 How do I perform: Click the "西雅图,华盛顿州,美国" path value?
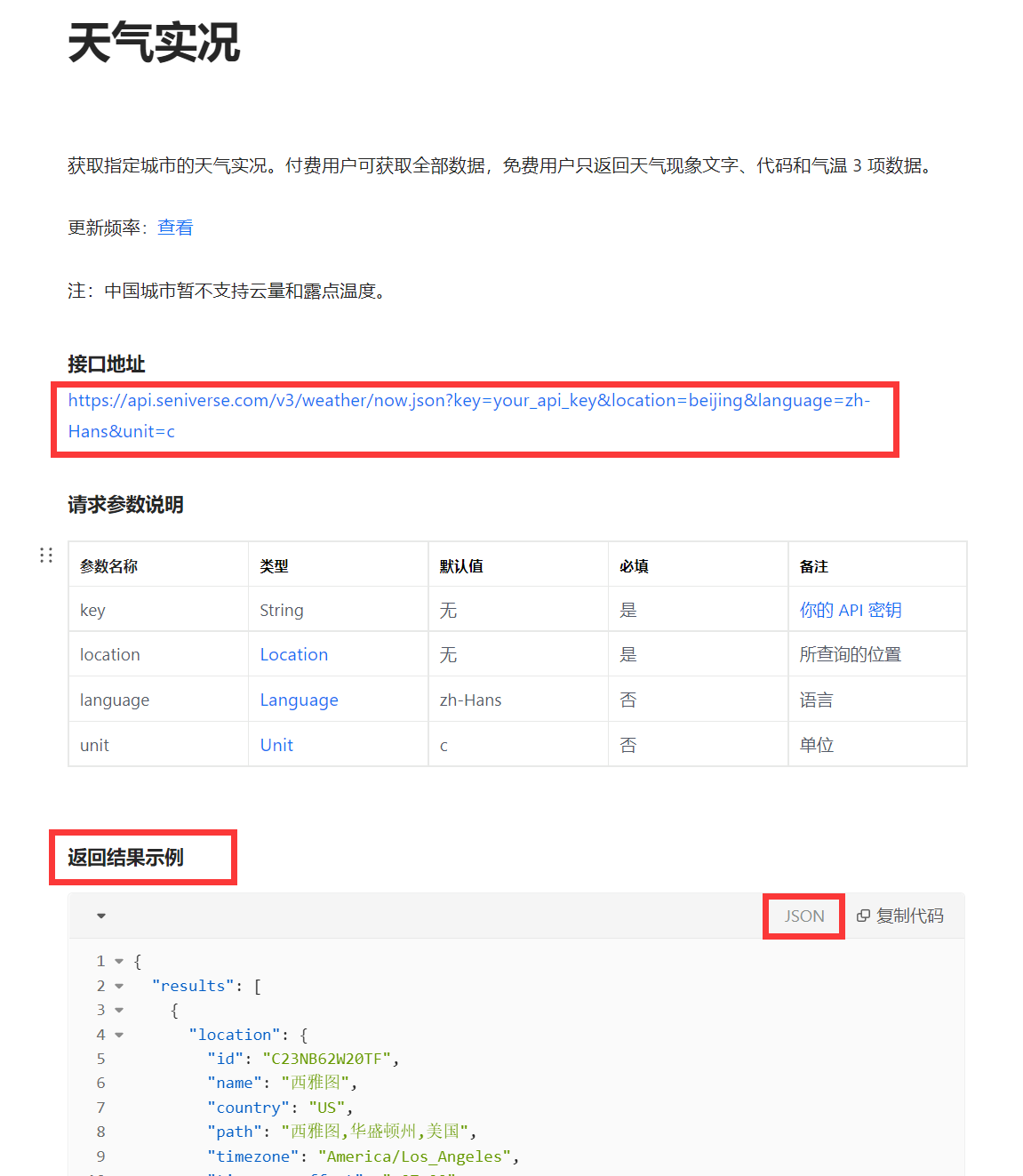point(375,1132)
